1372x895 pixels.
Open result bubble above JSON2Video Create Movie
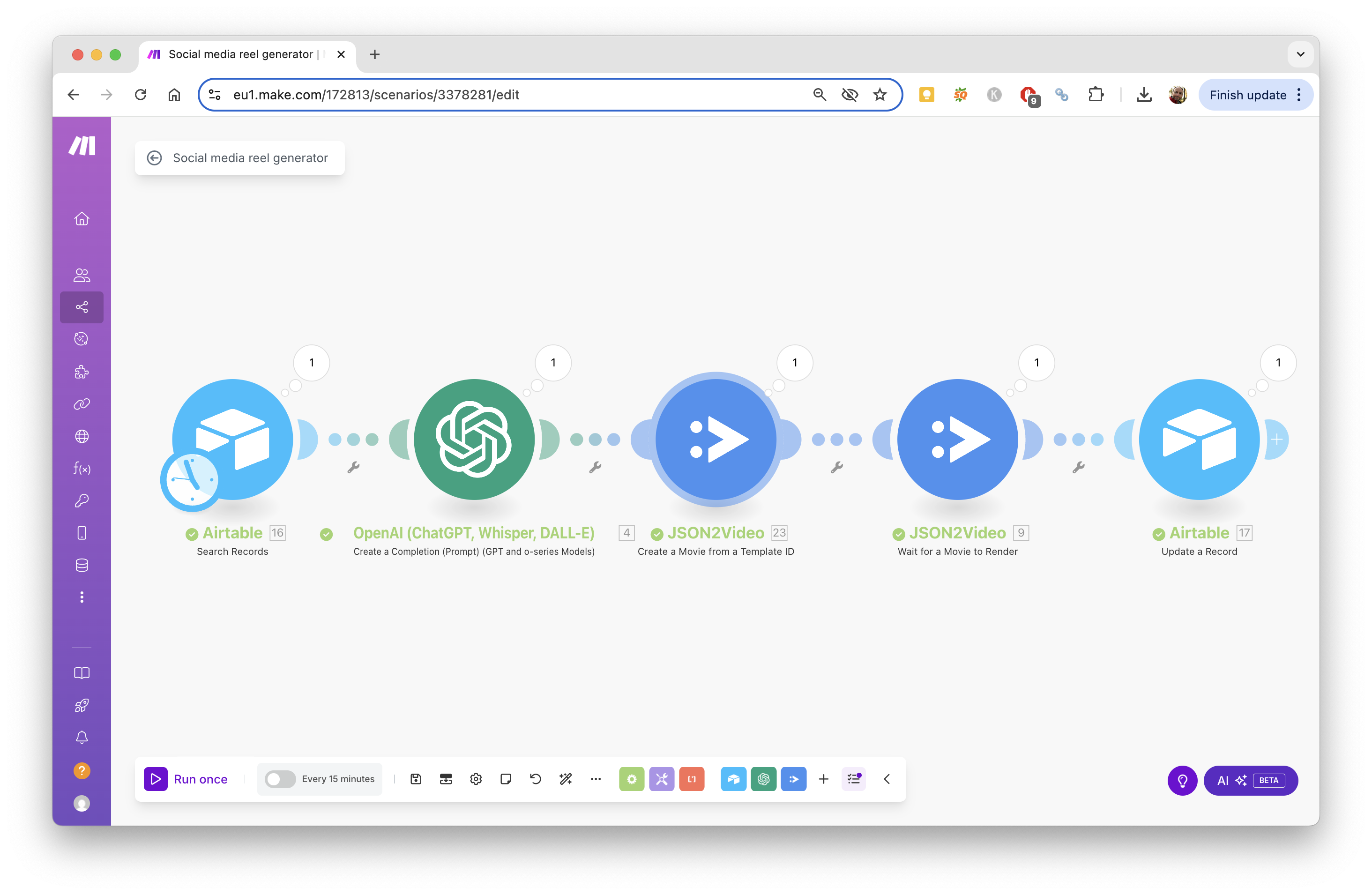click(795, 363)
